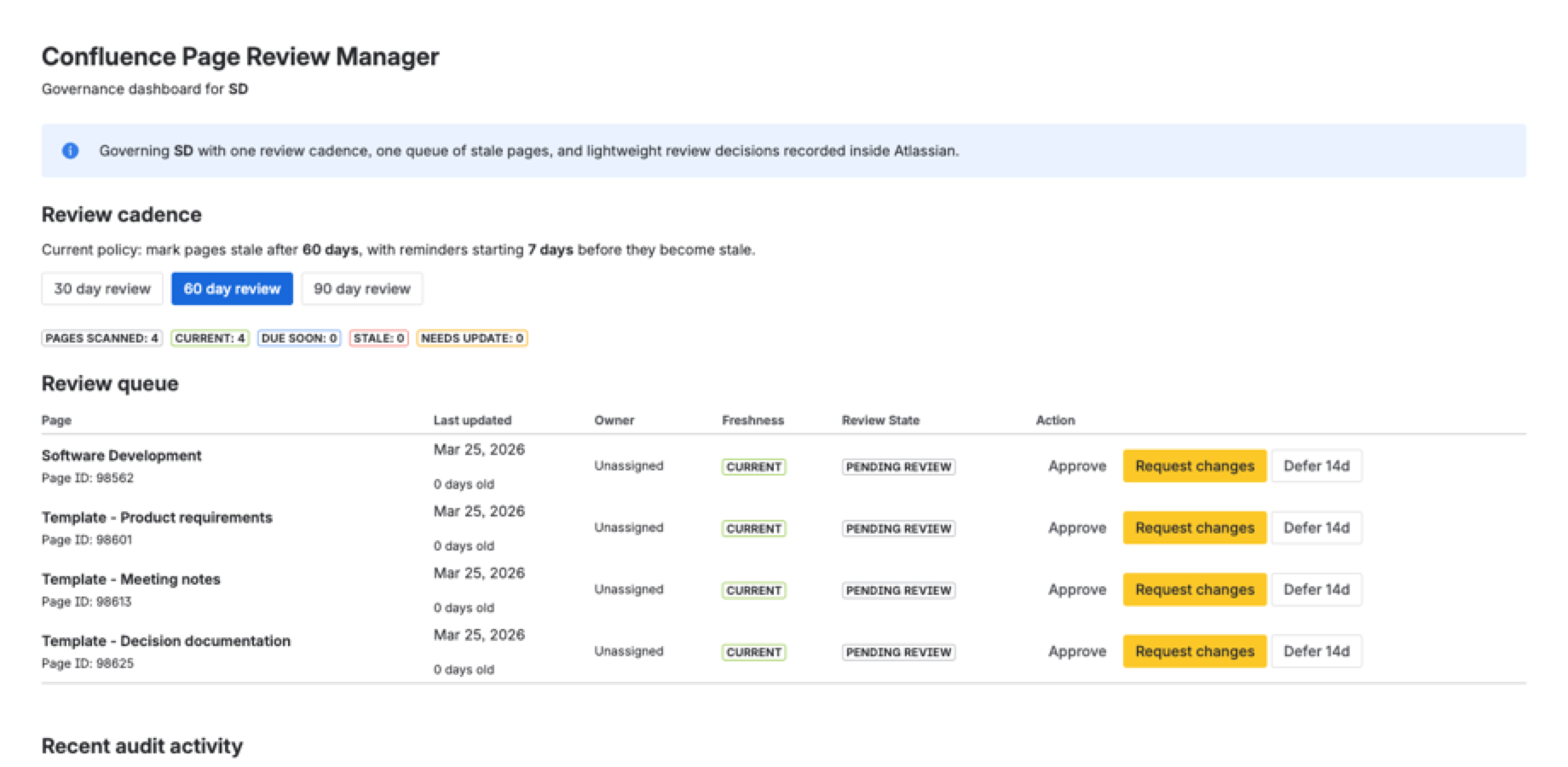Approve Template - Decision documentation page
Image resolution: width=1568 pixels, height=767 pixels.
[x=1076, y=652]
